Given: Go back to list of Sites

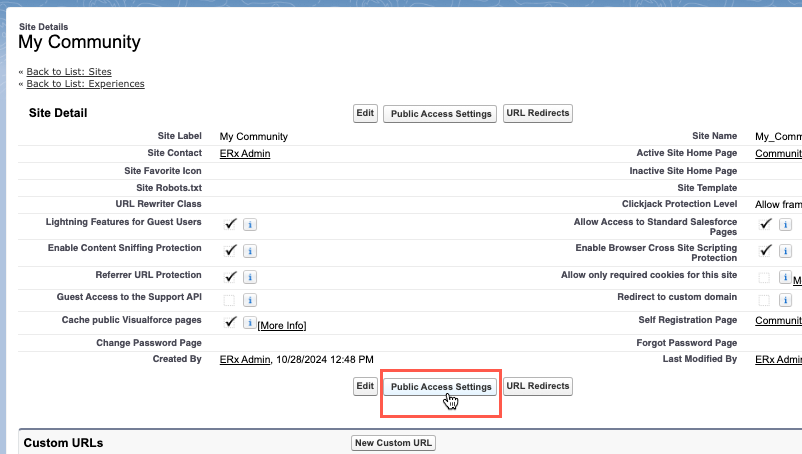Looking at the screenshot, I should click(69, 72).
